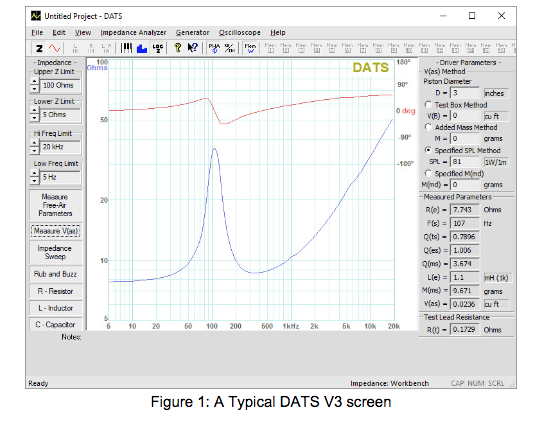Toggle the LOG Z scale icon

click(x=158, y=48)
